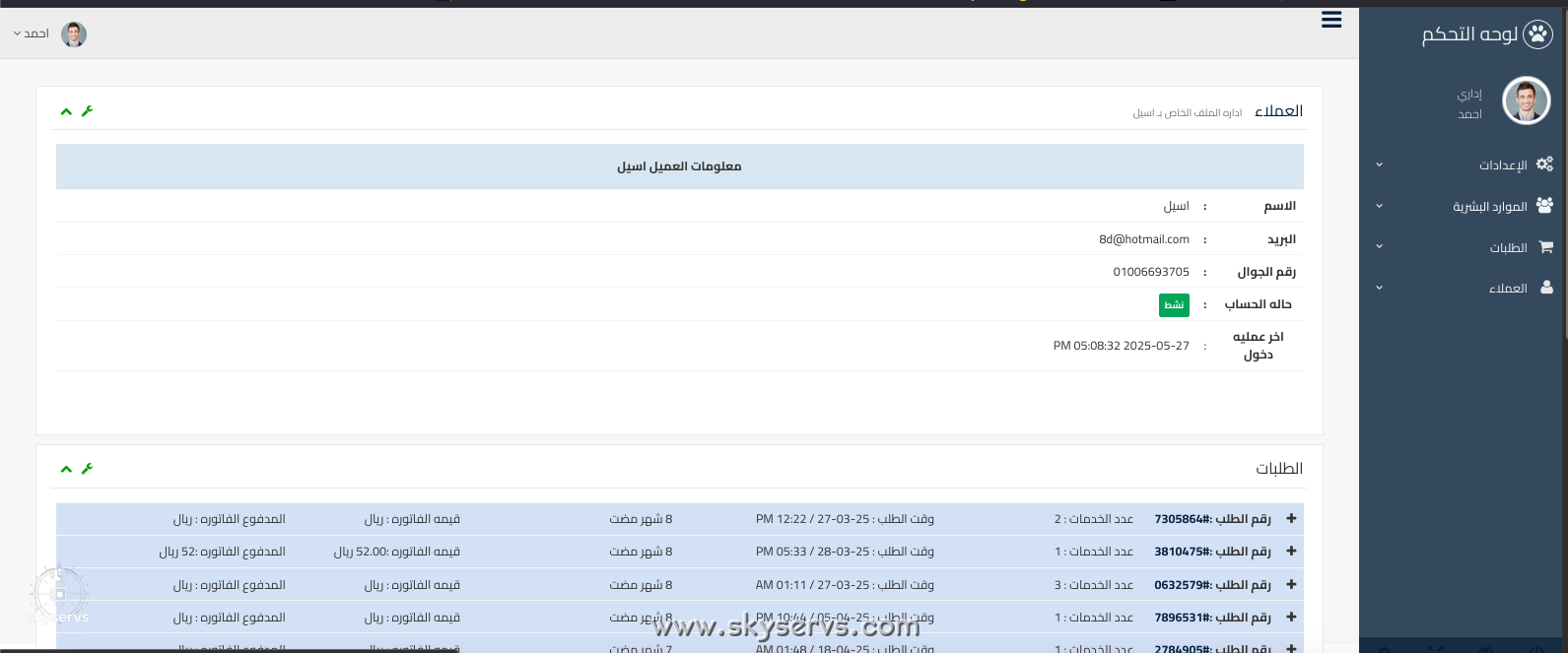Image resolution: width=1568 pixels, height=653 pixels.
Task: Click عدد الخدمات : 2 cell
Action: (x=1094, y=519)
